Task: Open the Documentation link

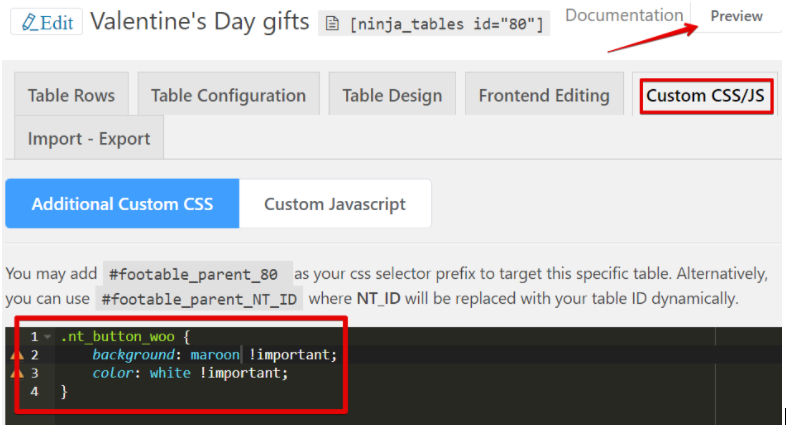Action: 623,16
